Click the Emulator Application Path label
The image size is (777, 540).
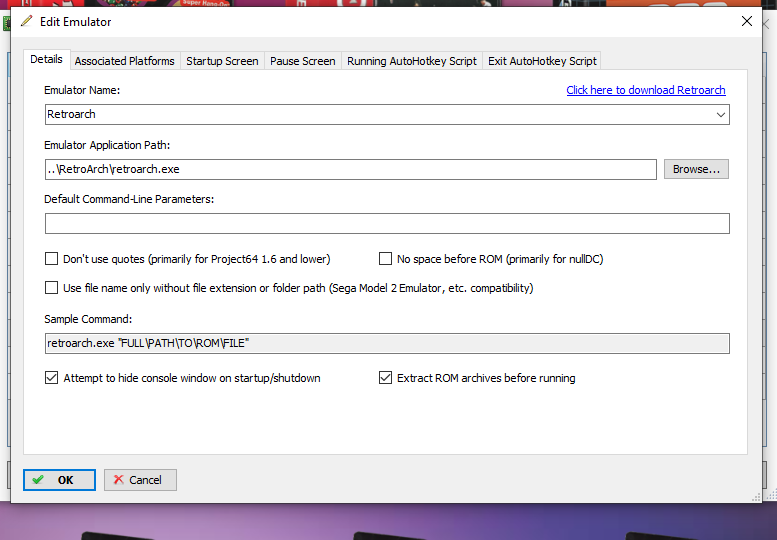(107, 145)
